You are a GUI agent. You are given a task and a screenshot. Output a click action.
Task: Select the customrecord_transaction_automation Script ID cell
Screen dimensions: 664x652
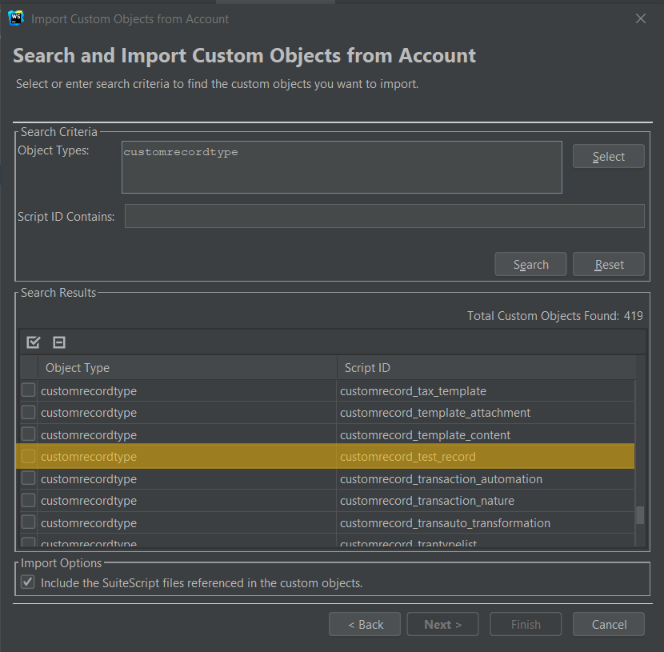pyautogui.click(x=486, y=479)
